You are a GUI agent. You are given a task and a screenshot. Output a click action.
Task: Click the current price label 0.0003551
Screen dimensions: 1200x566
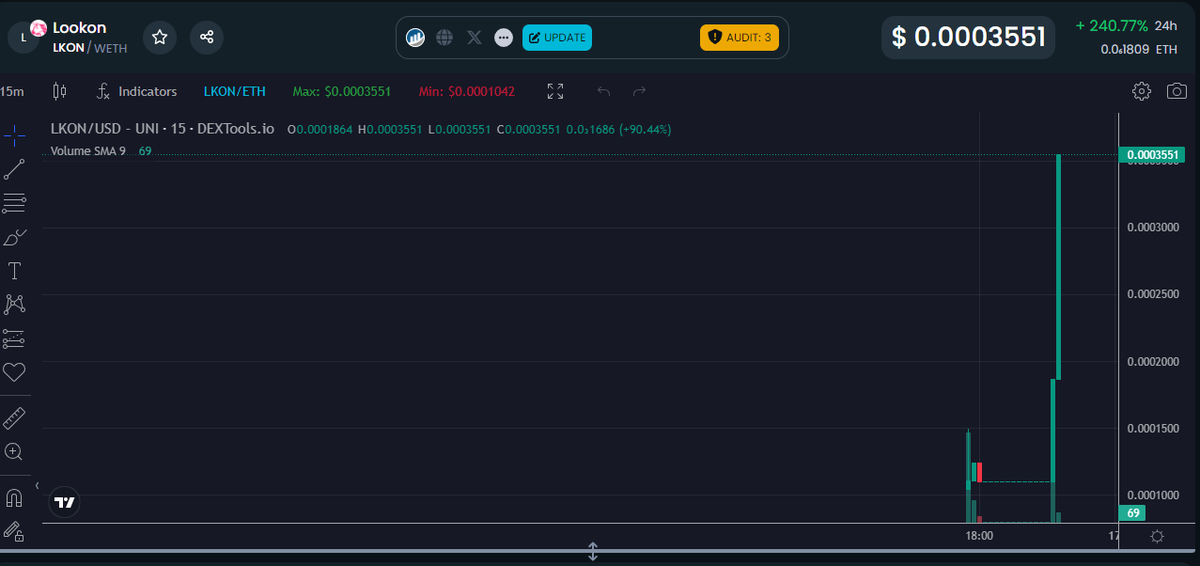point(1152,155)
